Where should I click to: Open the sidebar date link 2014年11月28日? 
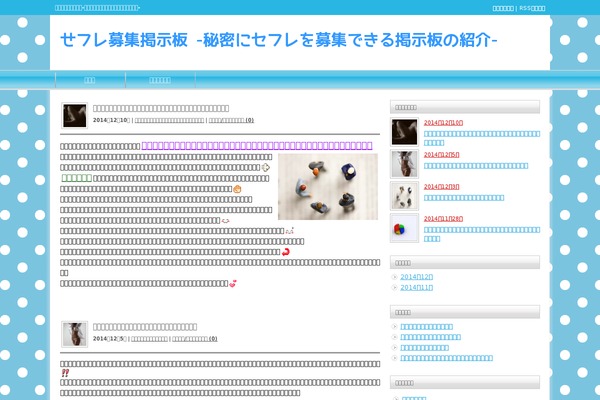click(x=443, y=219)
